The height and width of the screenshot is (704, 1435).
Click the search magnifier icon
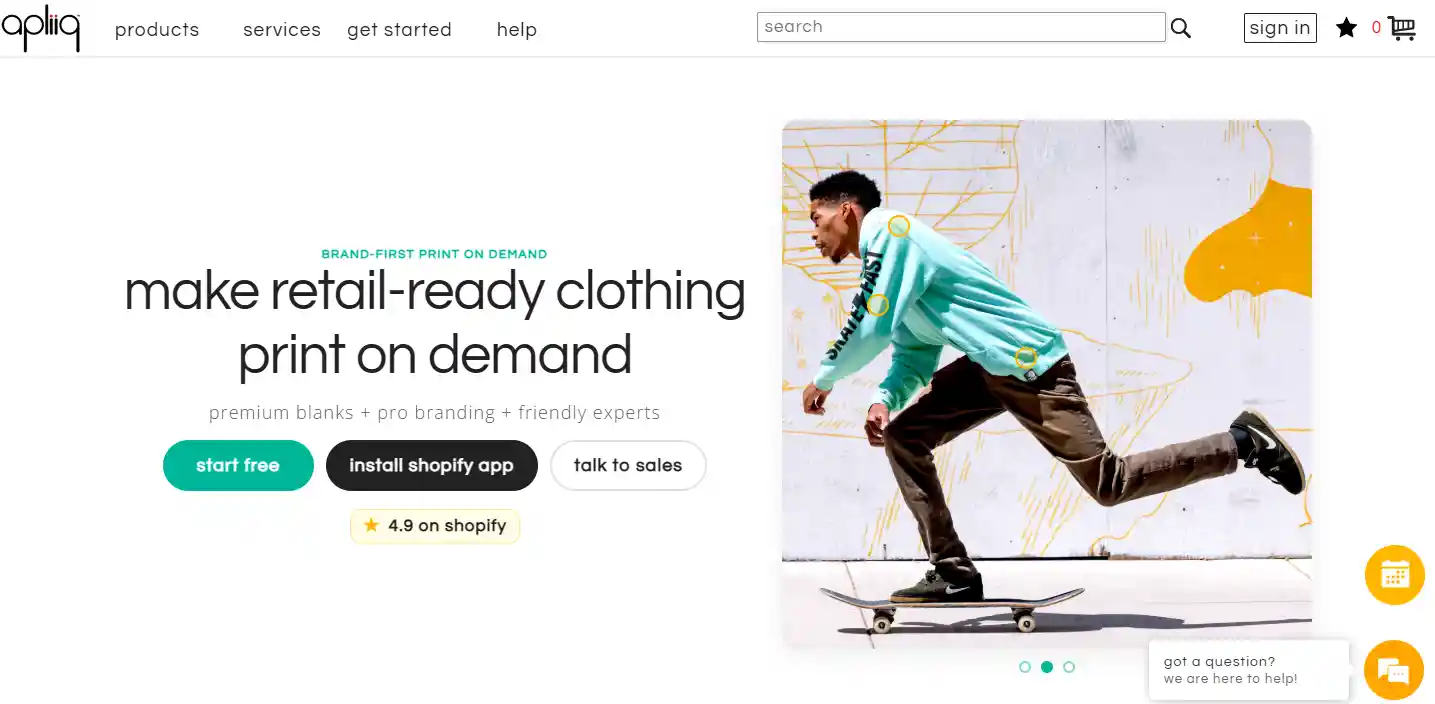click(x=1181, y=29)
